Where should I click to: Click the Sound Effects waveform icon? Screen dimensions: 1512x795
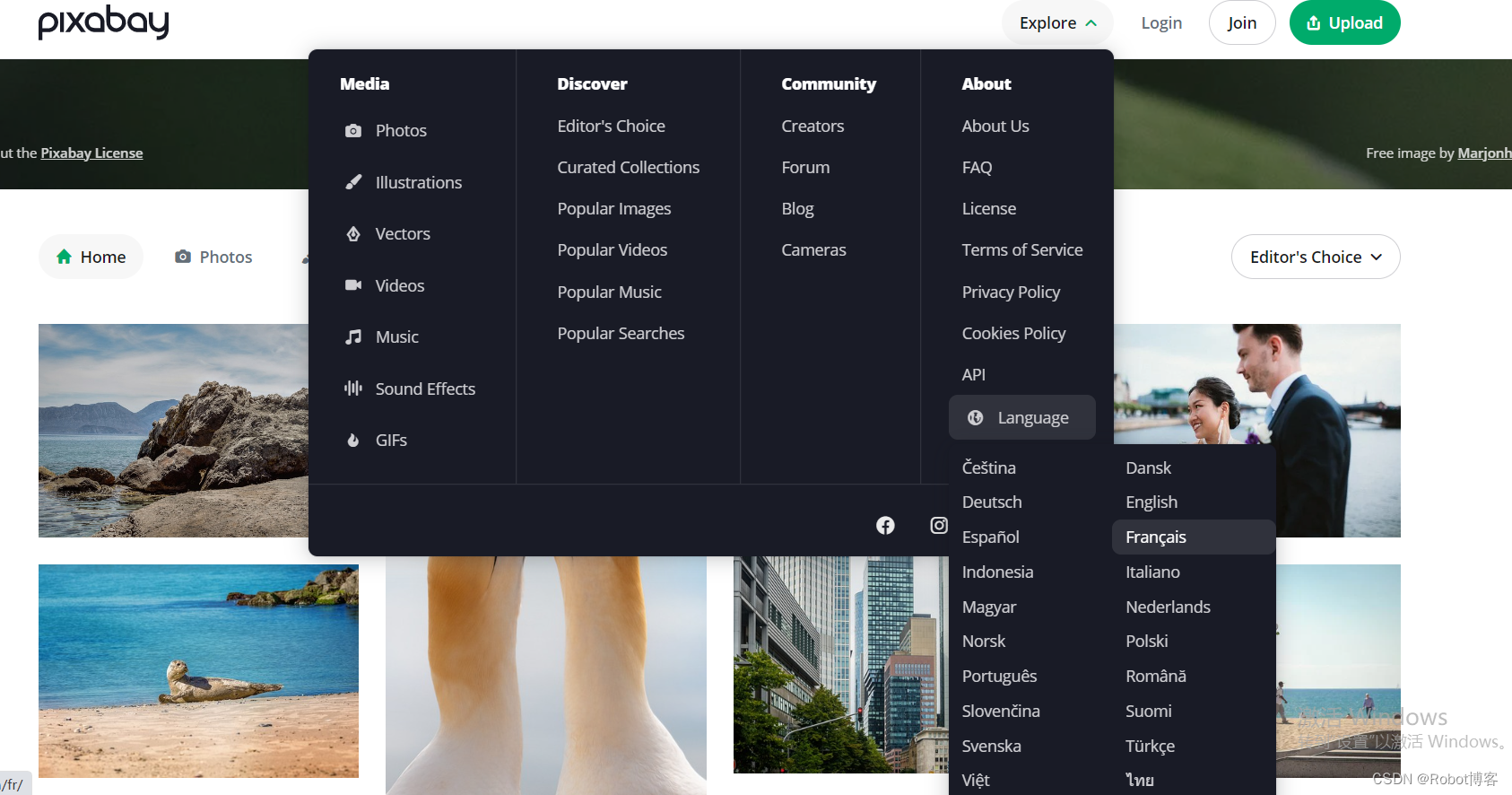pos(353,389)
